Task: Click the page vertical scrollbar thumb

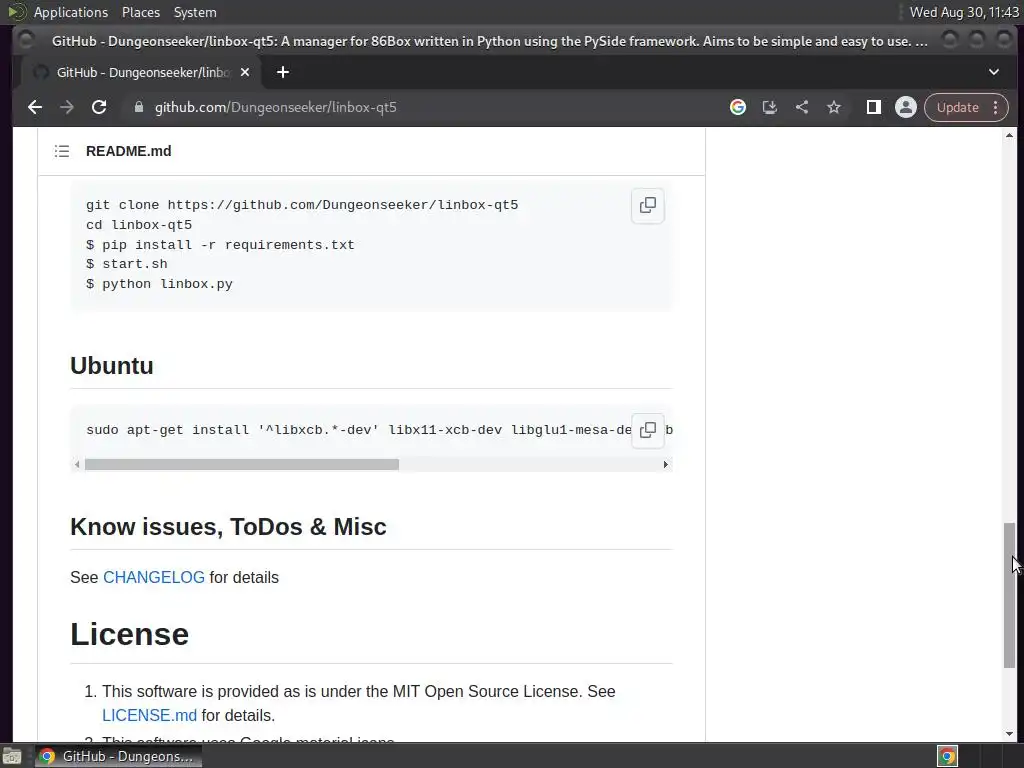Action: click(x=1010, y=594)
